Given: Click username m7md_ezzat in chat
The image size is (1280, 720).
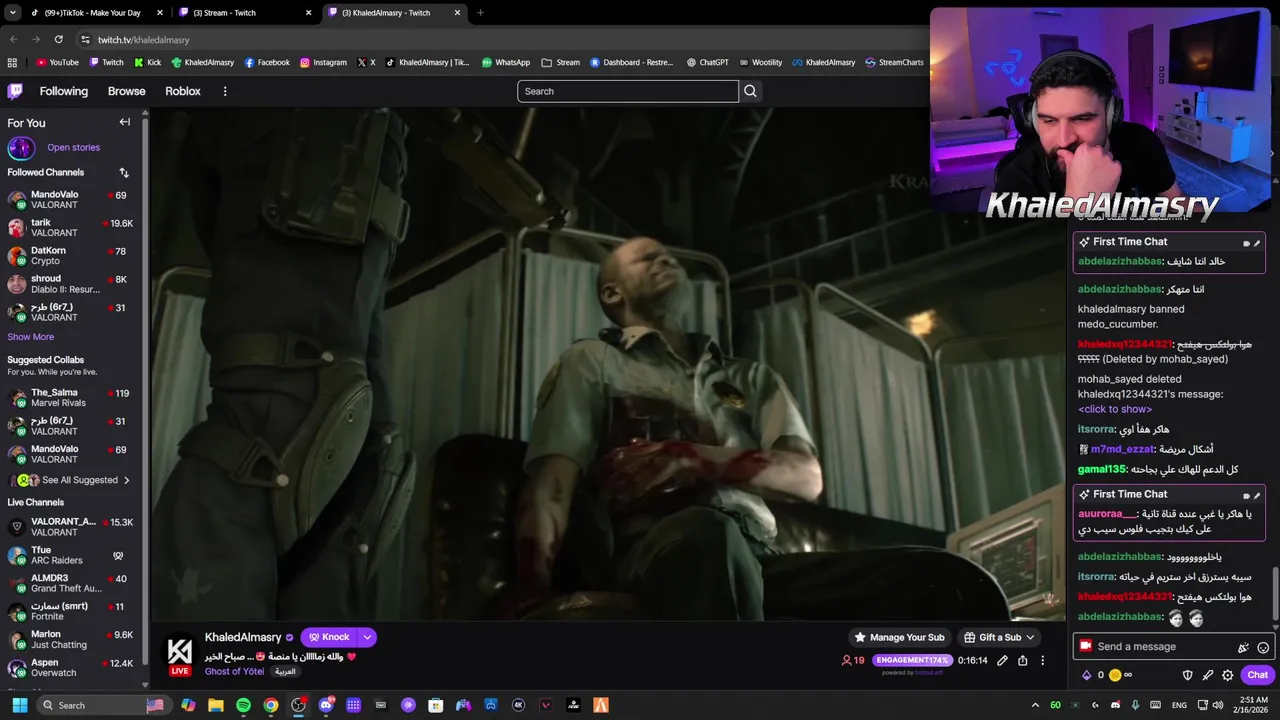Looking at the screenshot, I should tap(1122, 449).
